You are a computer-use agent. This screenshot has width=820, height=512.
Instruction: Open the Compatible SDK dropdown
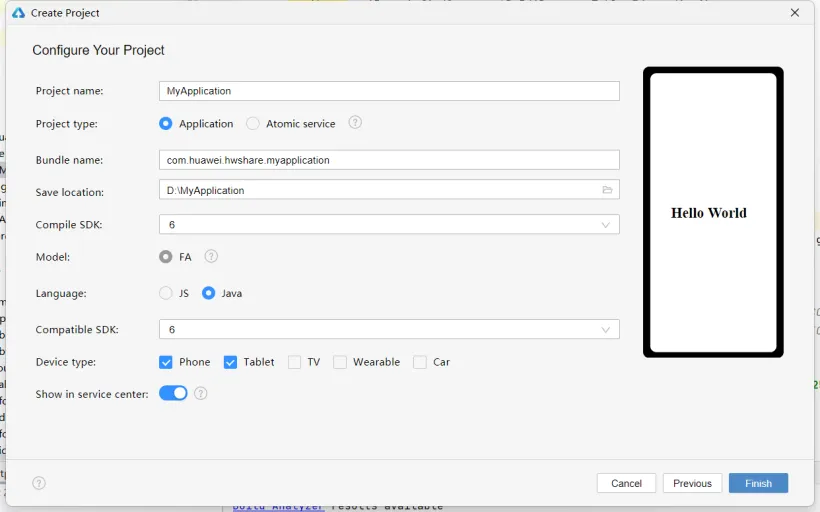pos(605,329)
